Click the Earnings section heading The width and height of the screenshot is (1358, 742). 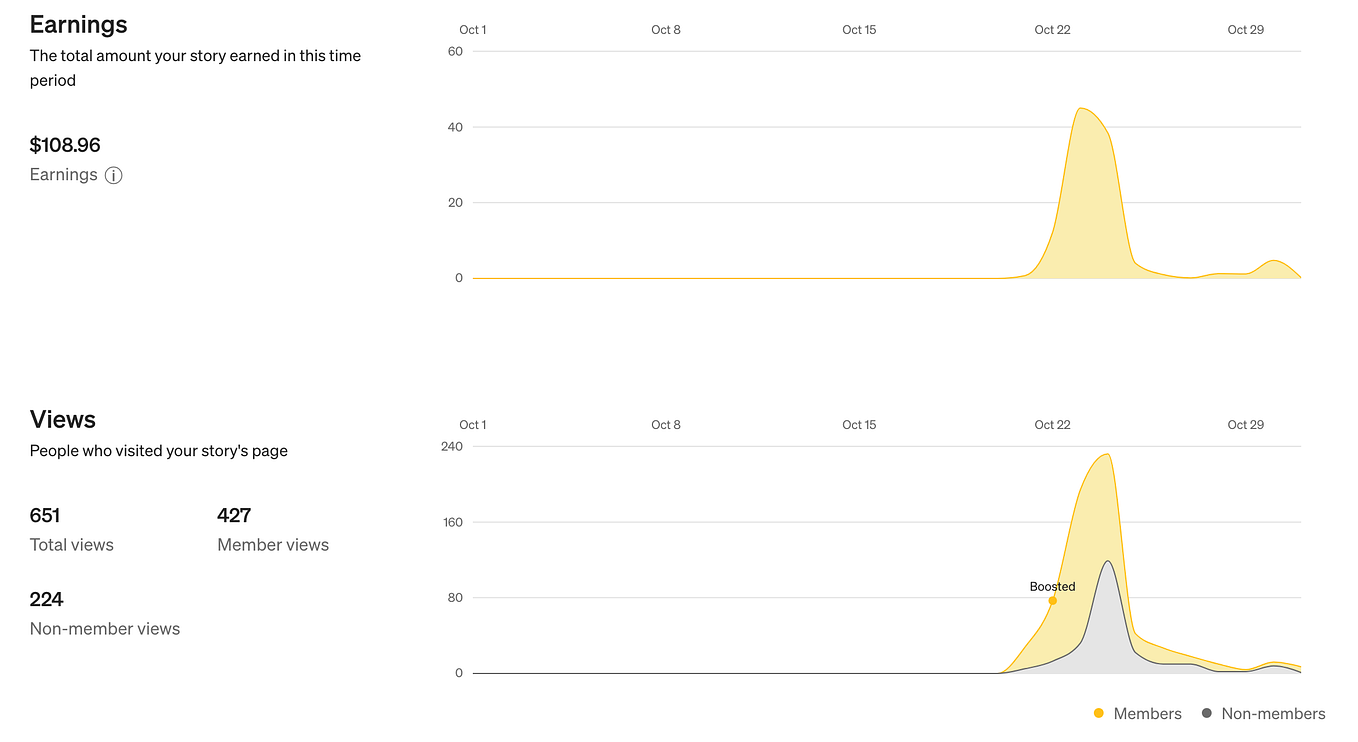click(79, 24)
